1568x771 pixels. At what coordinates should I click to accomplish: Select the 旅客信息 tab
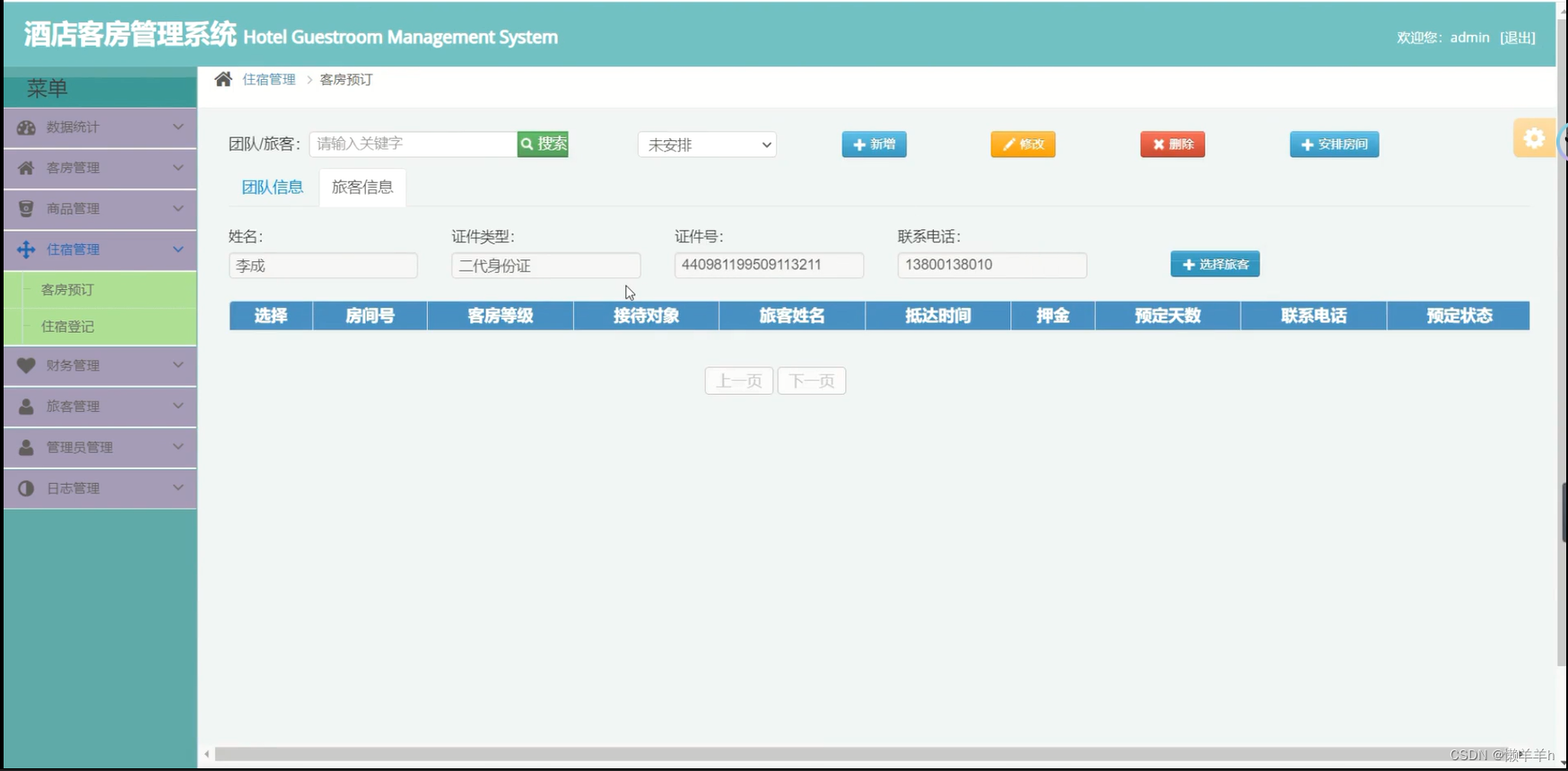click(x=362, y=187)
